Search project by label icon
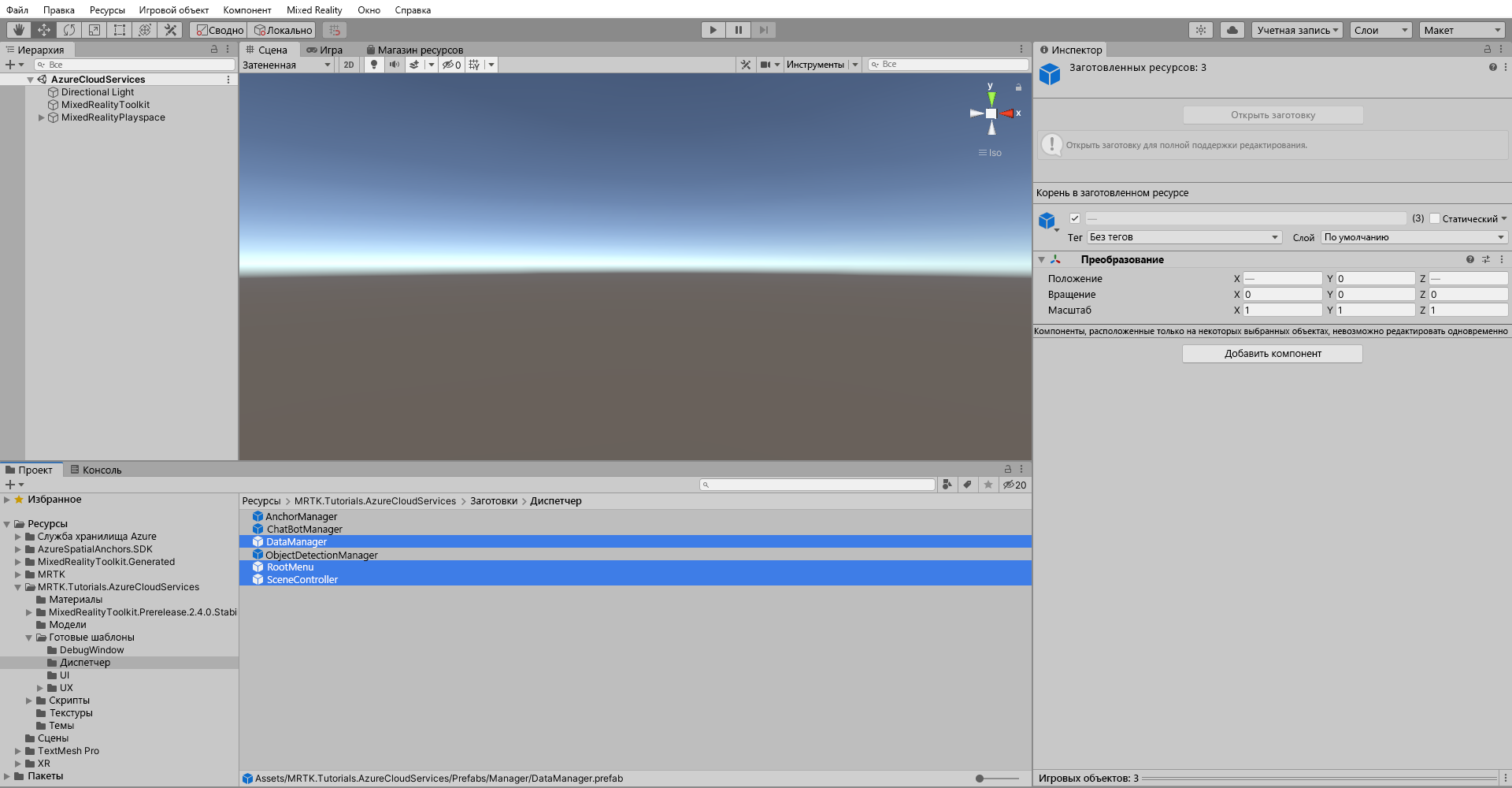 click(968, 485)
